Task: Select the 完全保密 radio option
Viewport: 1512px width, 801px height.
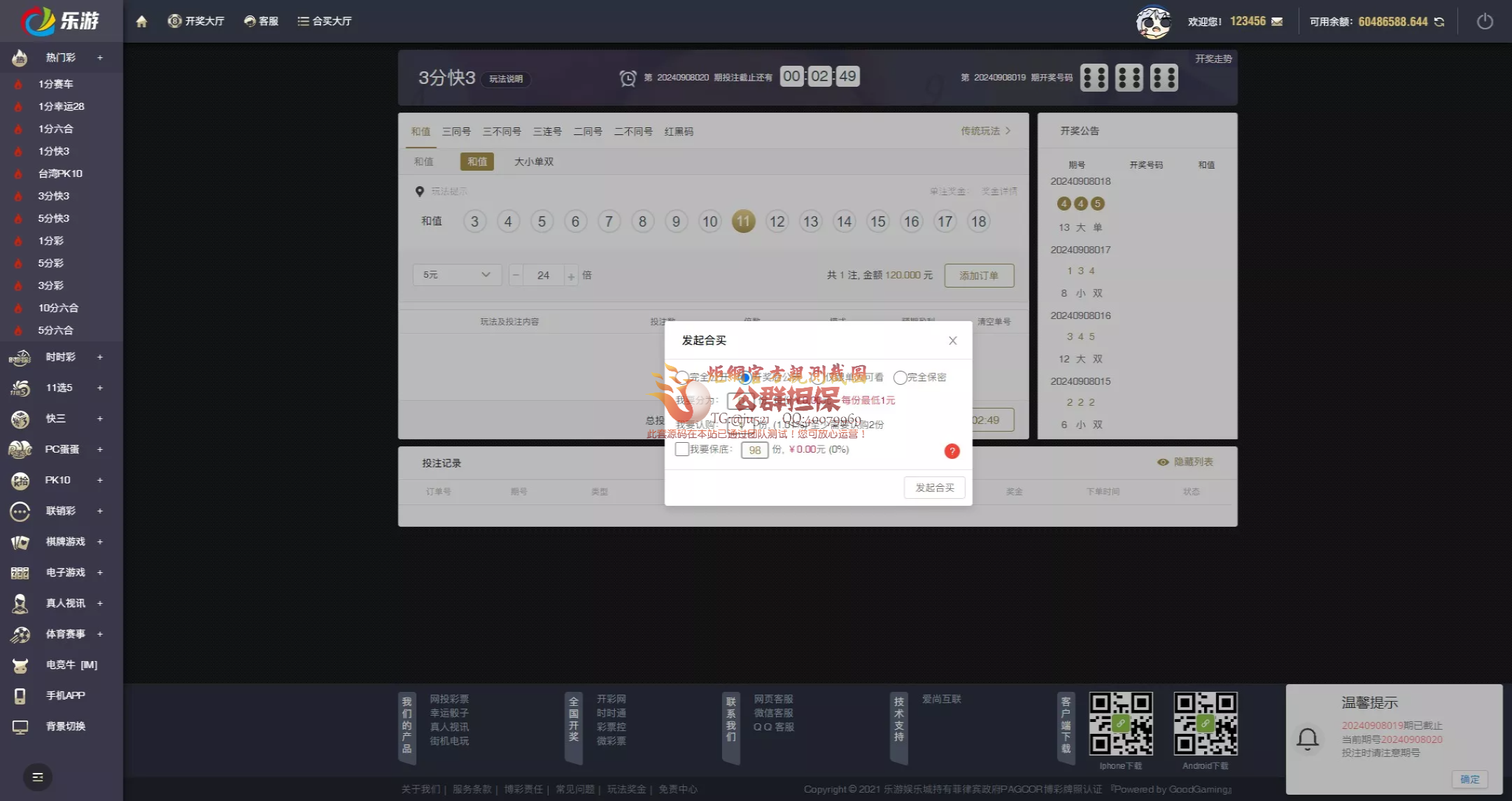Action: tap(900, 377)
